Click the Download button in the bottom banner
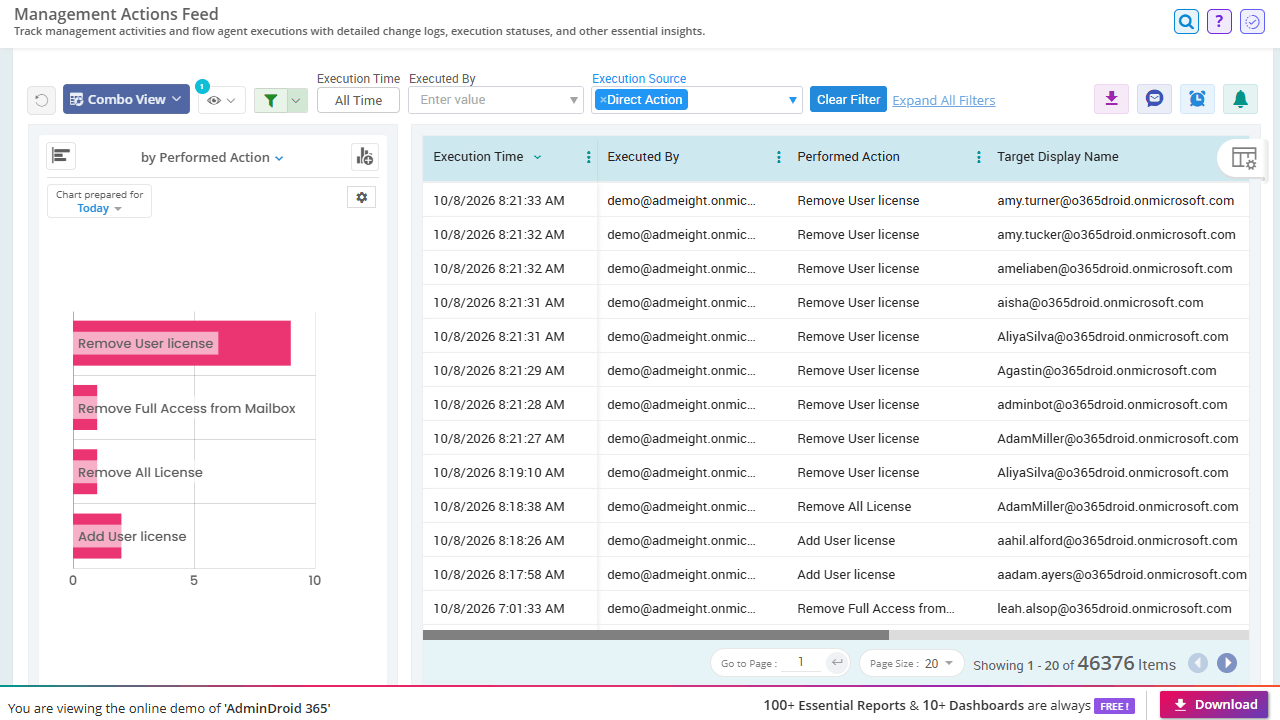Viewport: 1280px width, 720px height. [x=1214, y=705]
